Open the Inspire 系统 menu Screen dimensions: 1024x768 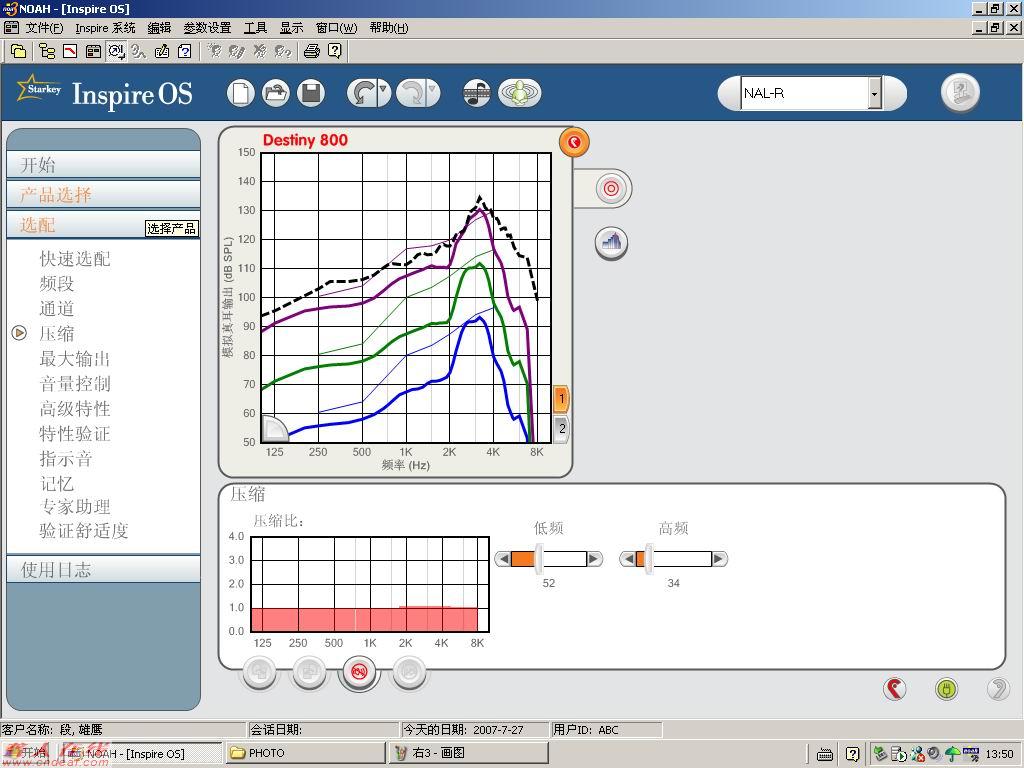tap(105, 27)
